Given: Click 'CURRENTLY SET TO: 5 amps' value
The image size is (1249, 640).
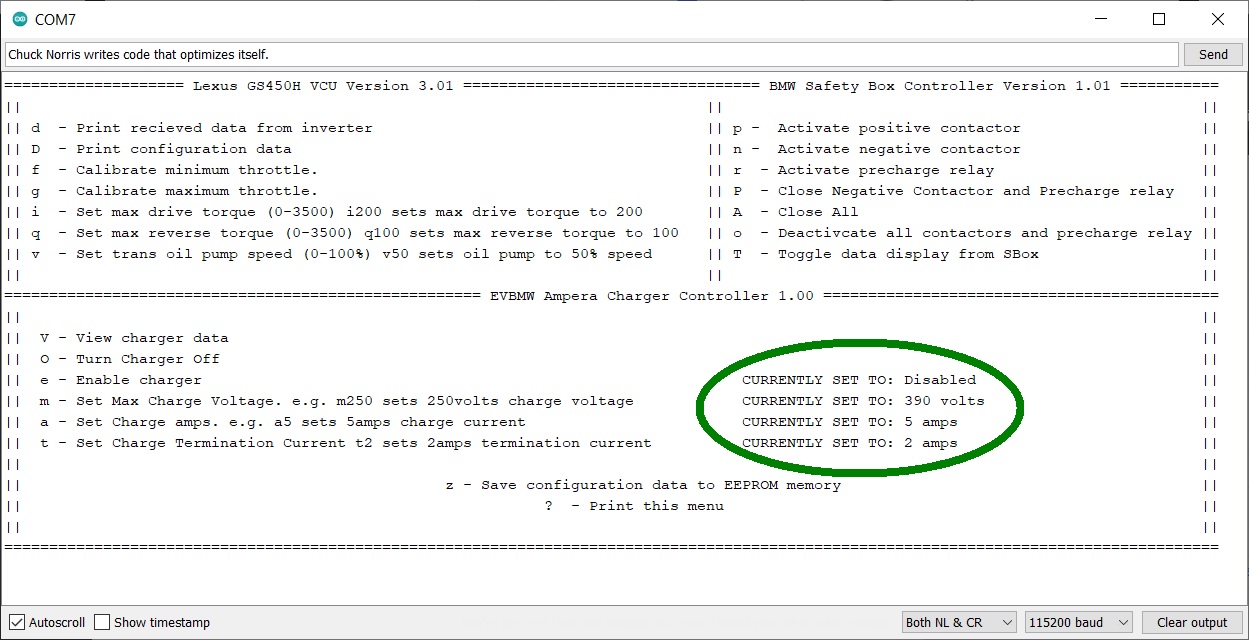Looking at the screenshot, I should pos(850,422).
